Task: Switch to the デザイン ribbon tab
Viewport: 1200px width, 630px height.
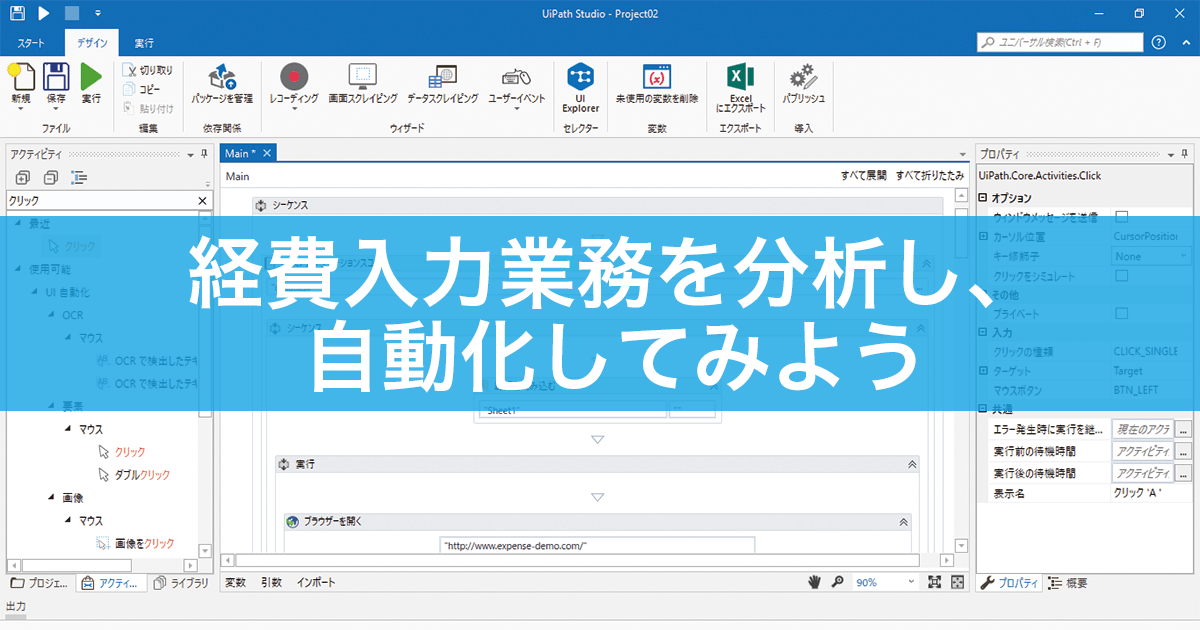Action: point(92,43)
